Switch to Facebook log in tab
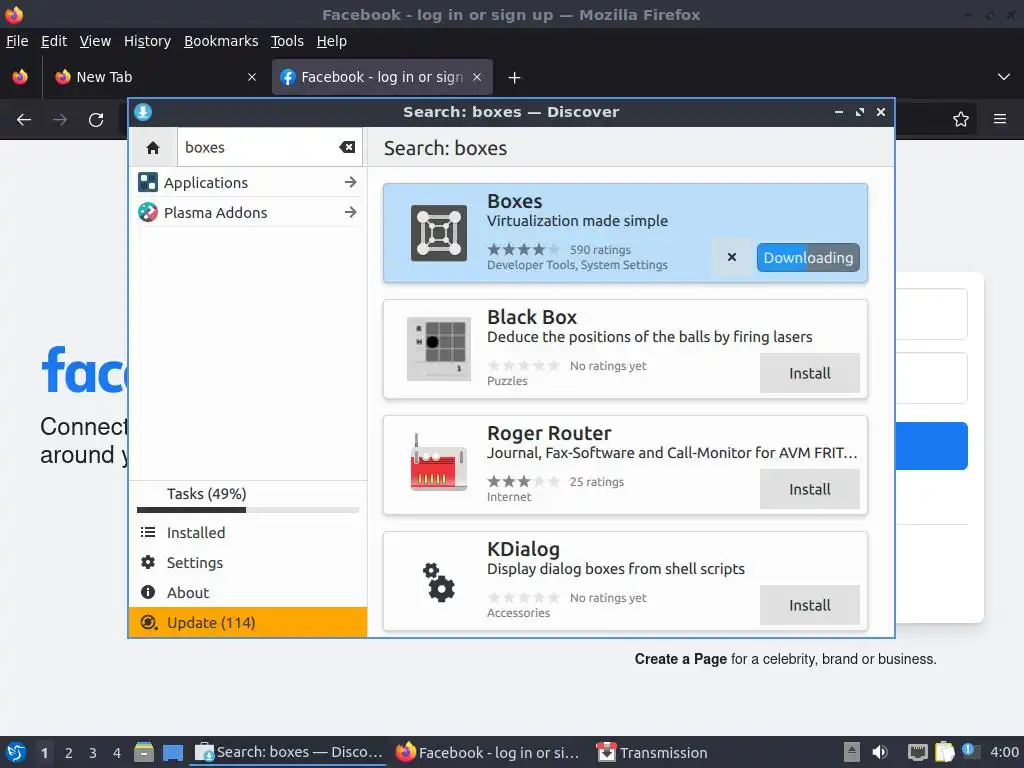This screenshot has width=1024, height=768. pos(382,77)
